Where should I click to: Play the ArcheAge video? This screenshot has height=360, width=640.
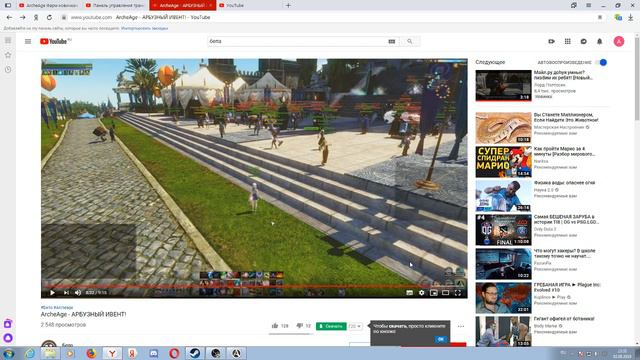[x=52, y=292]
